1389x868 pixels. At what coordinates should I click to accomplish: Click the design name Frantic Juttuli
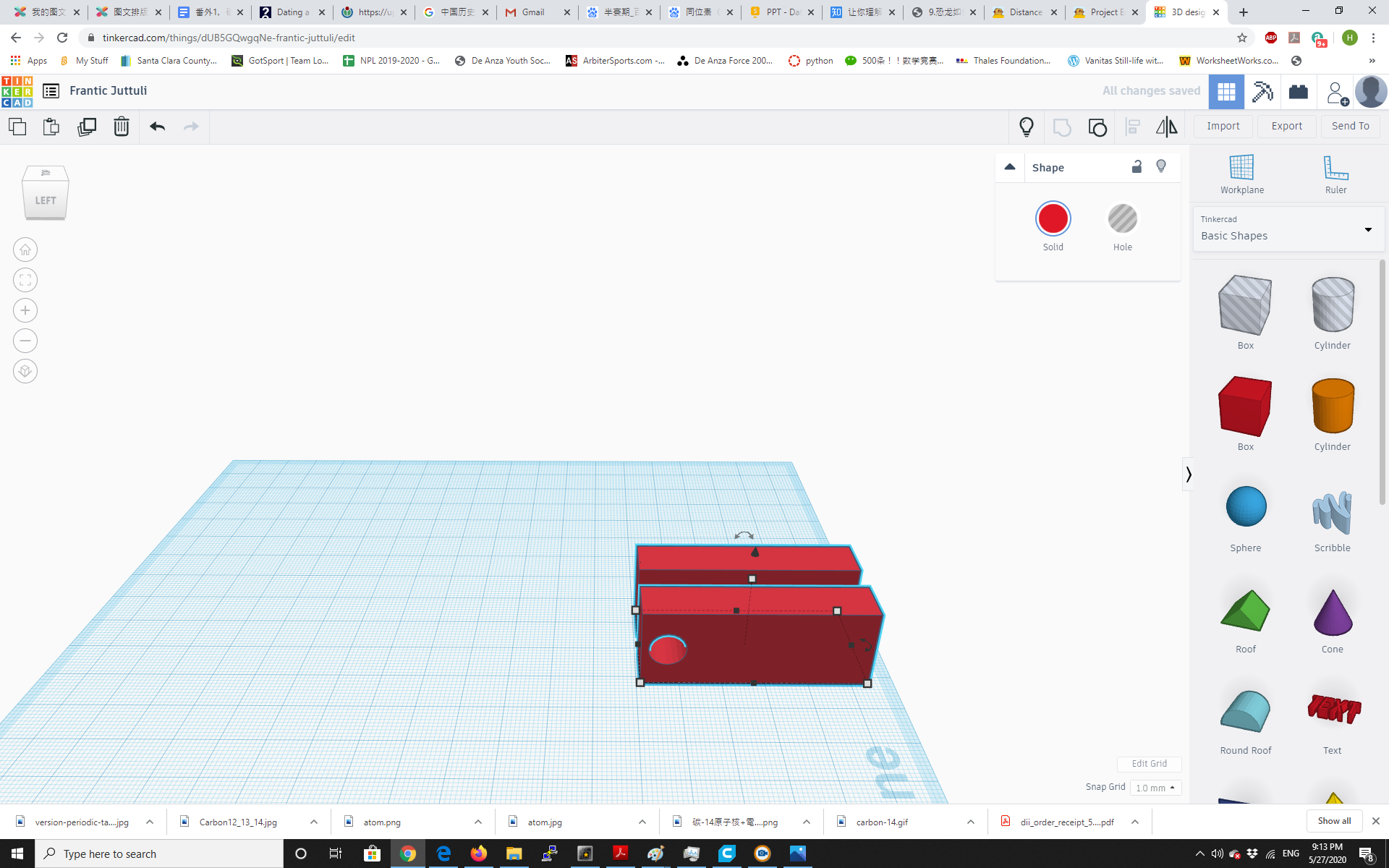(109, 90)
